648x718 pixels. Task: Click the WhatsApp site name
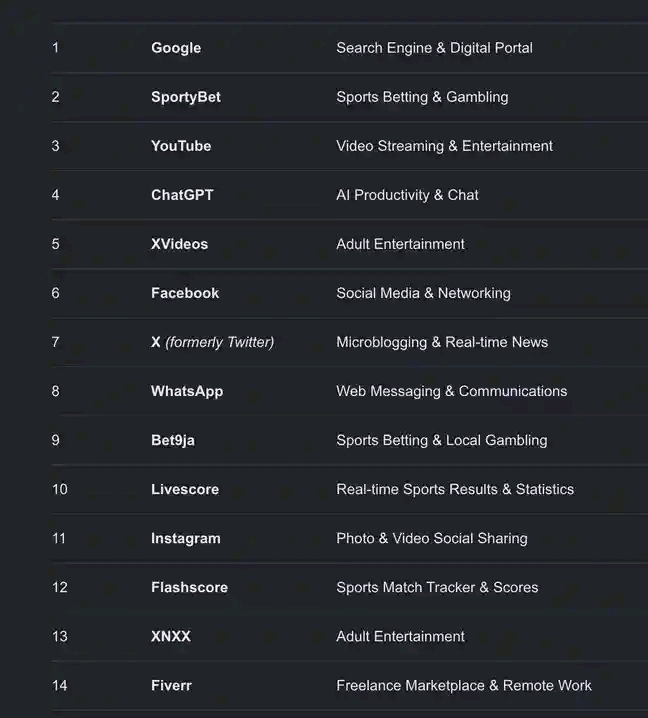pos(187,392)
